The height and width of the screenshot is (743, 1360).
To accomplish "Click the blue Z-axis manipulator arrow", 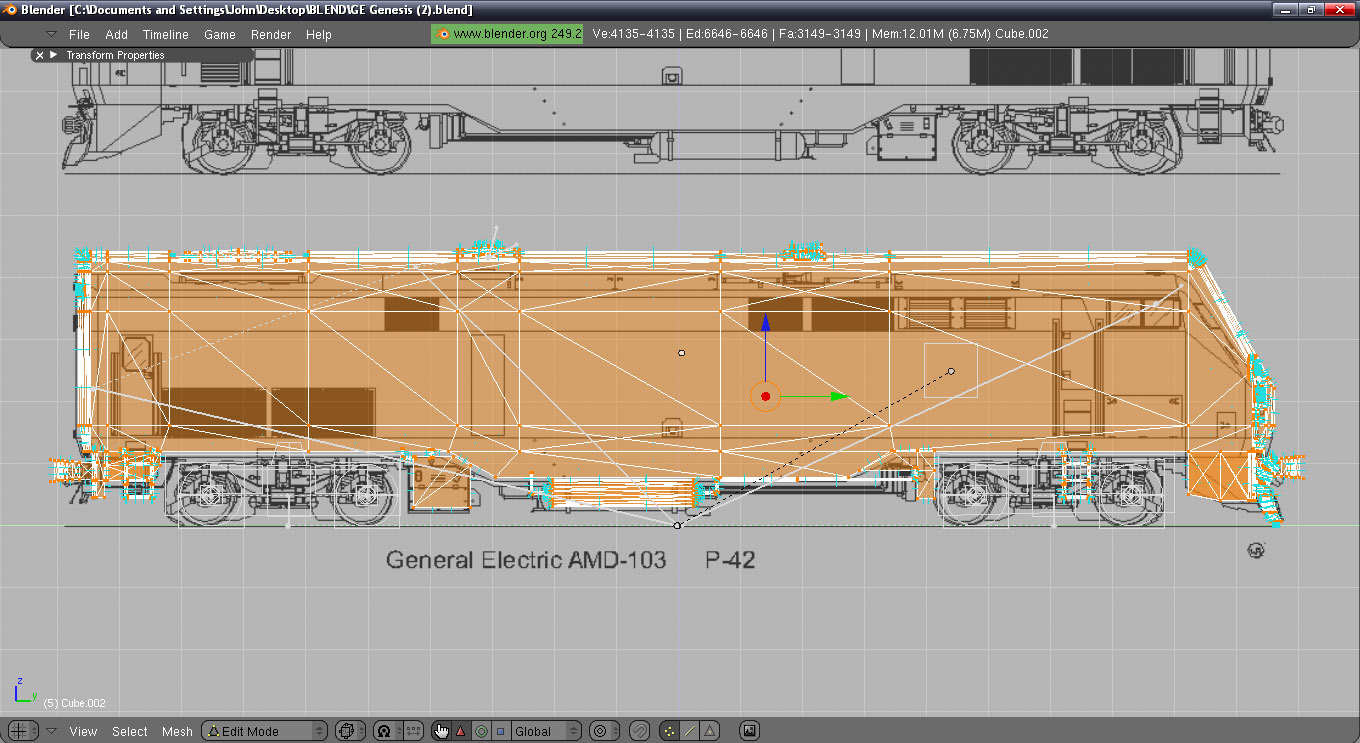I will 765,323.
